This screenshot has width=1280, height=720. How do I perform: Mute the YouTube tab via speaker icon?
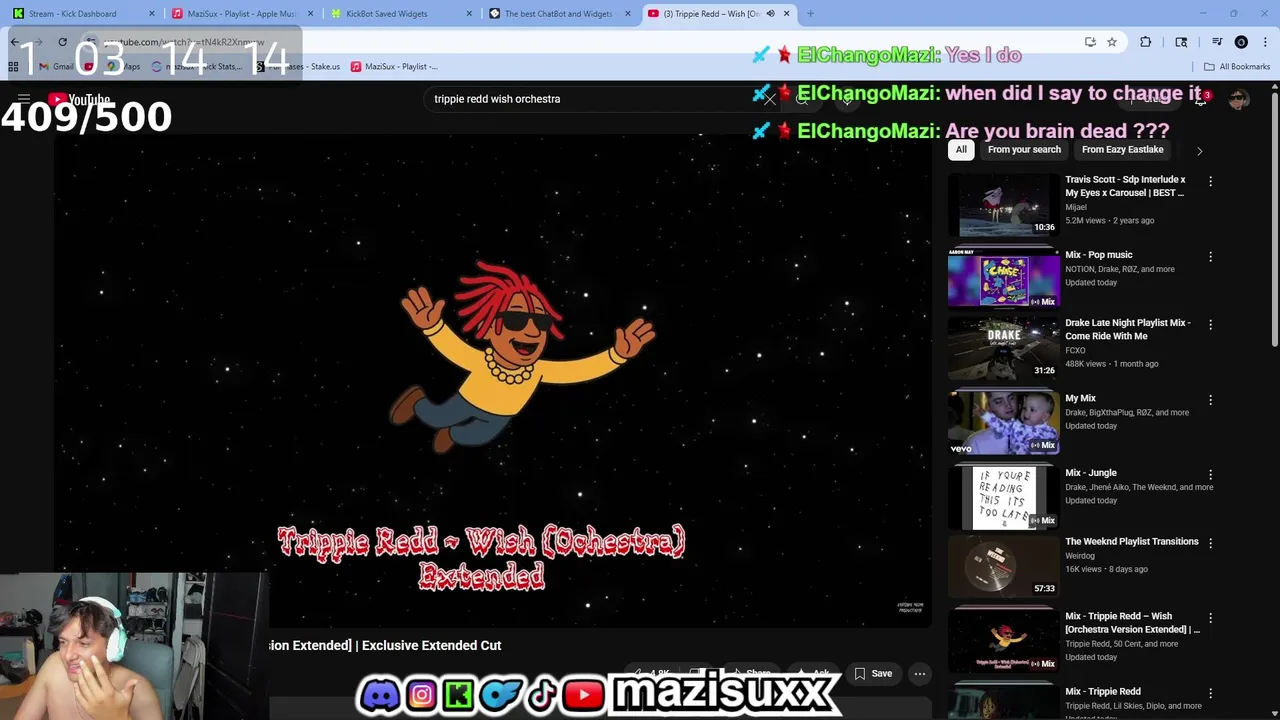pos(770,14)
